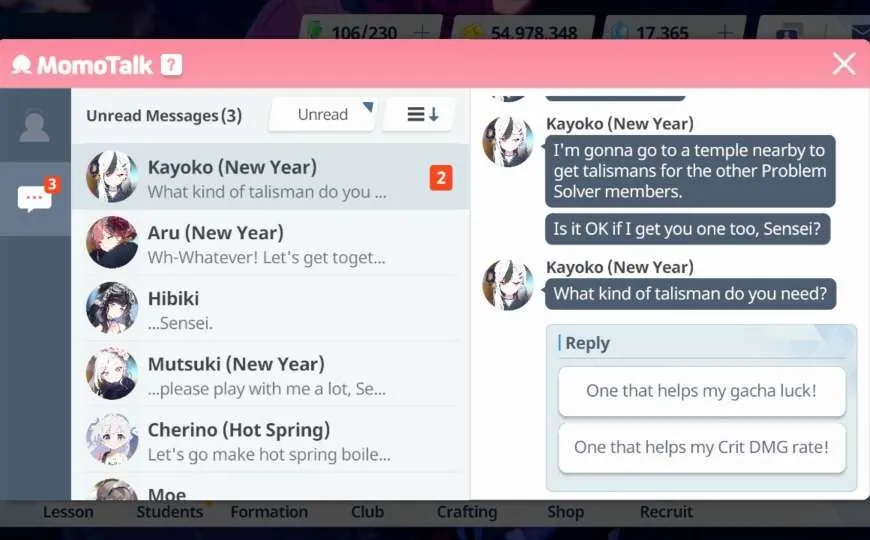Viewport: 870px width, 540px height.
Task: Click the MomoTalk logo icon
Action: [x=22, y=65]
